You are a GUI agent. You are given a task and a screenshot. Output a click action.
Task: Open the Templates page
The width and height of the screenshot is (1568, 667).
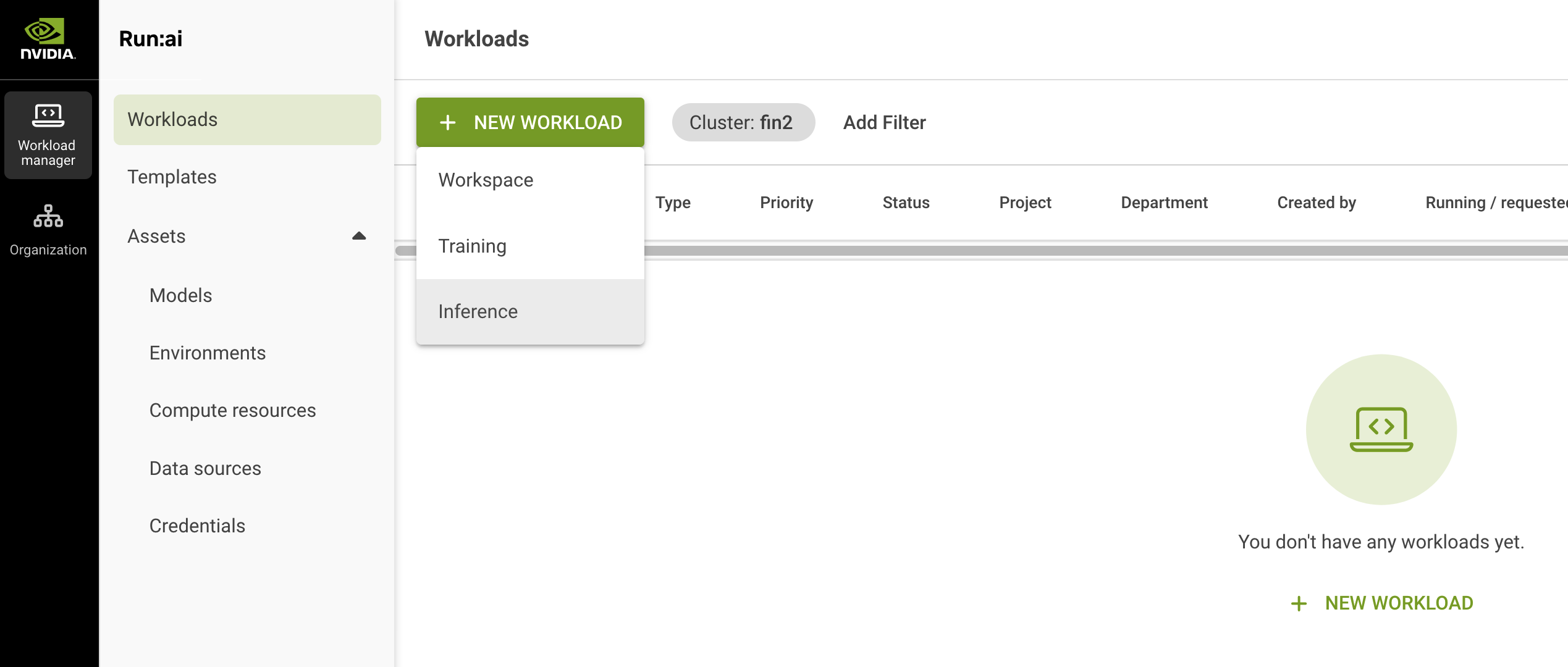[172, 177]
